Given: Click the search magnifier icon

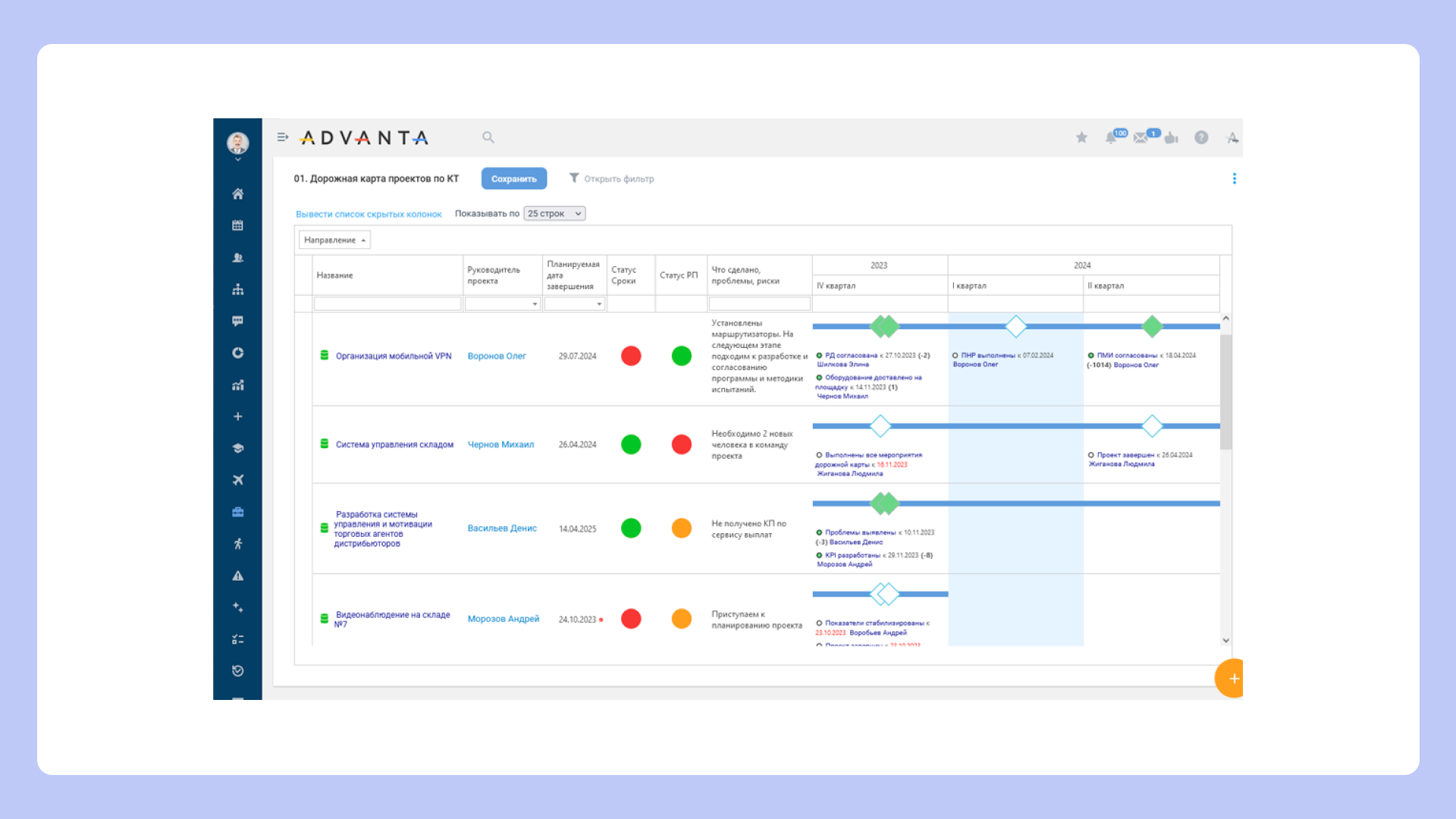Looking at the screenshot, I should pos(488,137).
